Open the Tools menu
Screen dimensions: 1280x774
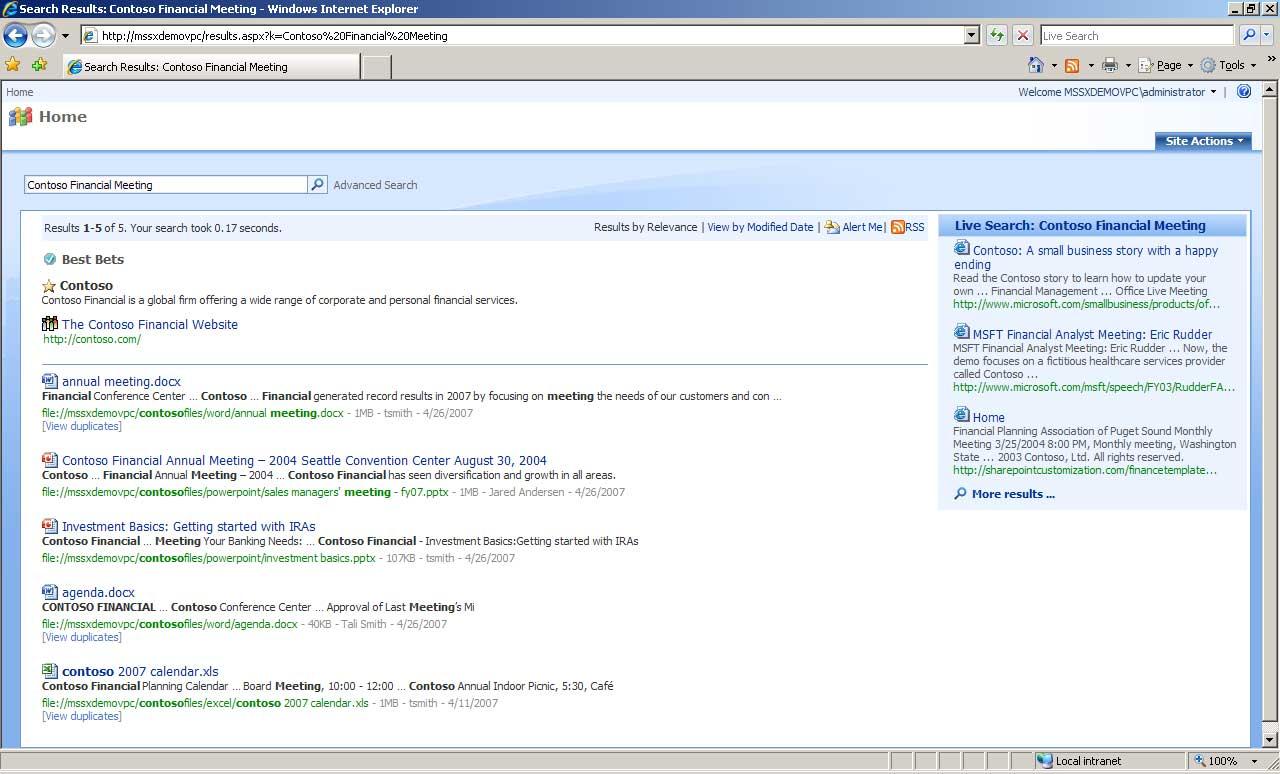pyautogui.click(x=1231, y=65)
